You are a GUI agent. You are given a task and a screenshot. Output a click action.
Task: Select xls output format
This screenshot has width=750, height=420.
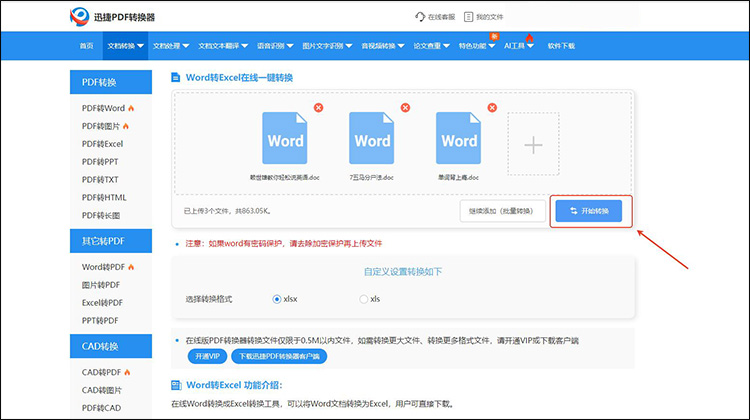[364, 299]
